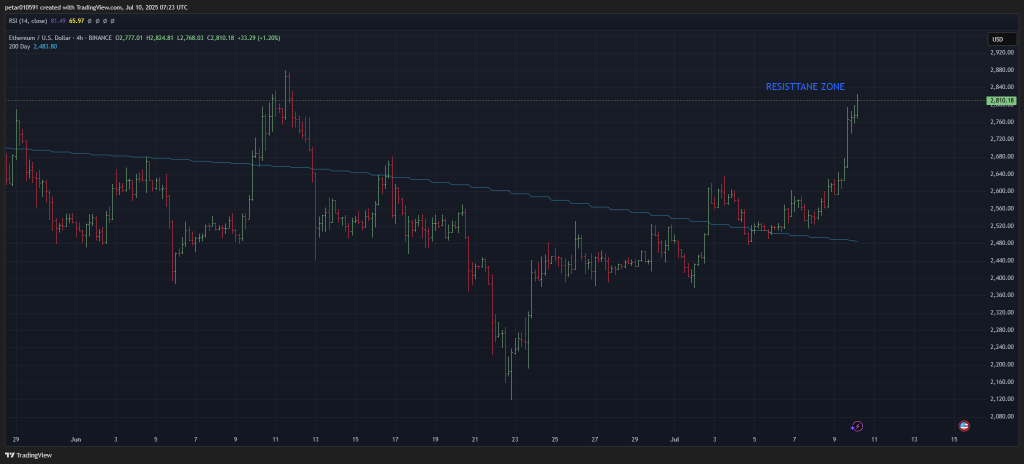This screenshot has width=1024, height=464.
Task: Click the high value H2,824.81
Action: [x=160, y=38]
